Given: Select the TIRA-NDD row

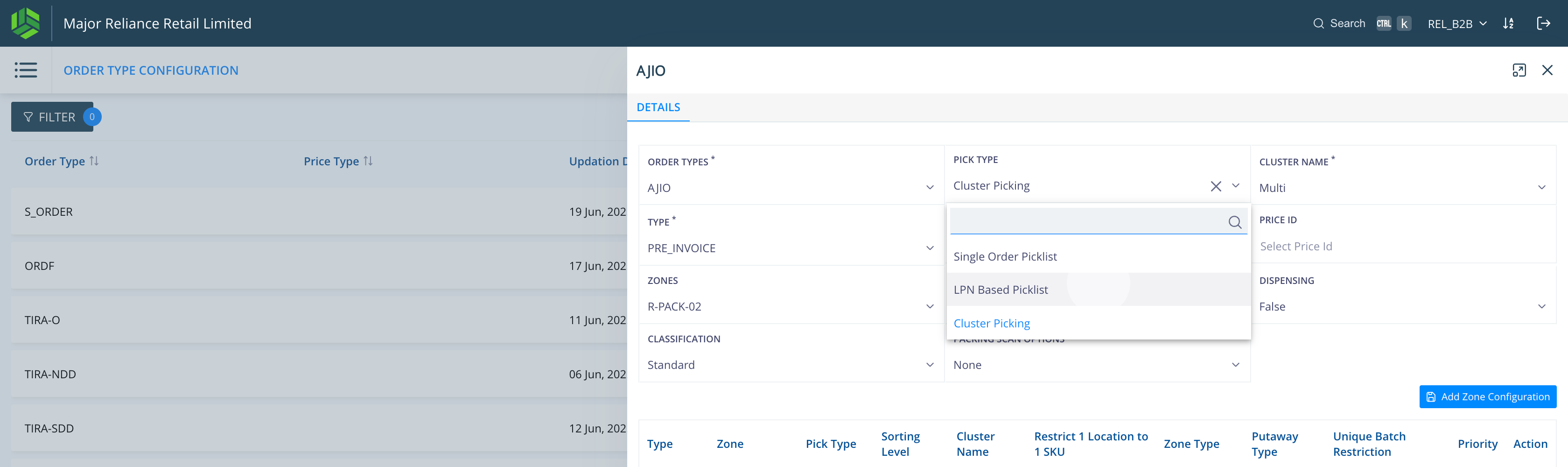Looking at the screenshot, I should (319, 374).
